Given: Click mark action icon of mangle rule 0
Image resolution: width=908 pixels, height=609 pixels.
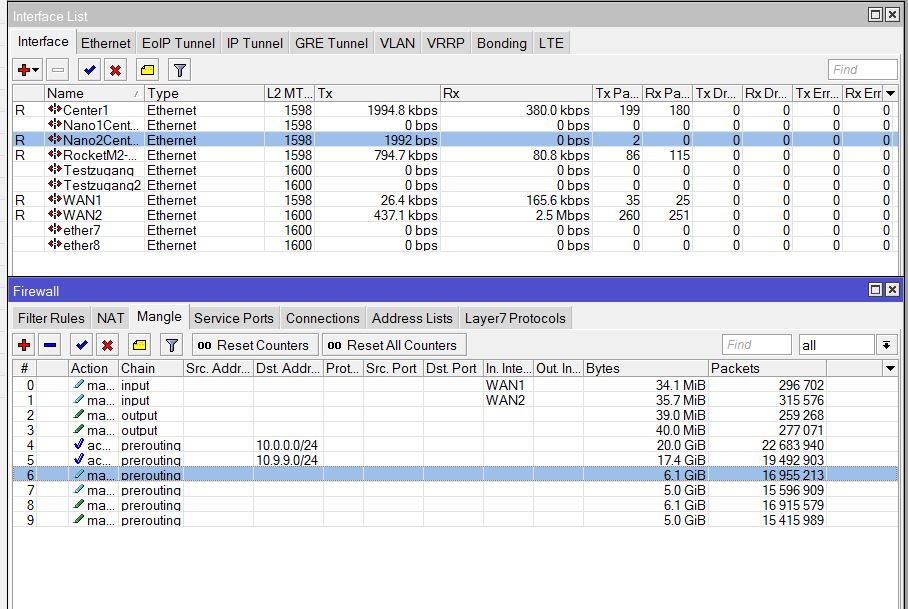Looking at the screenshot, I should tap(79, 384).
